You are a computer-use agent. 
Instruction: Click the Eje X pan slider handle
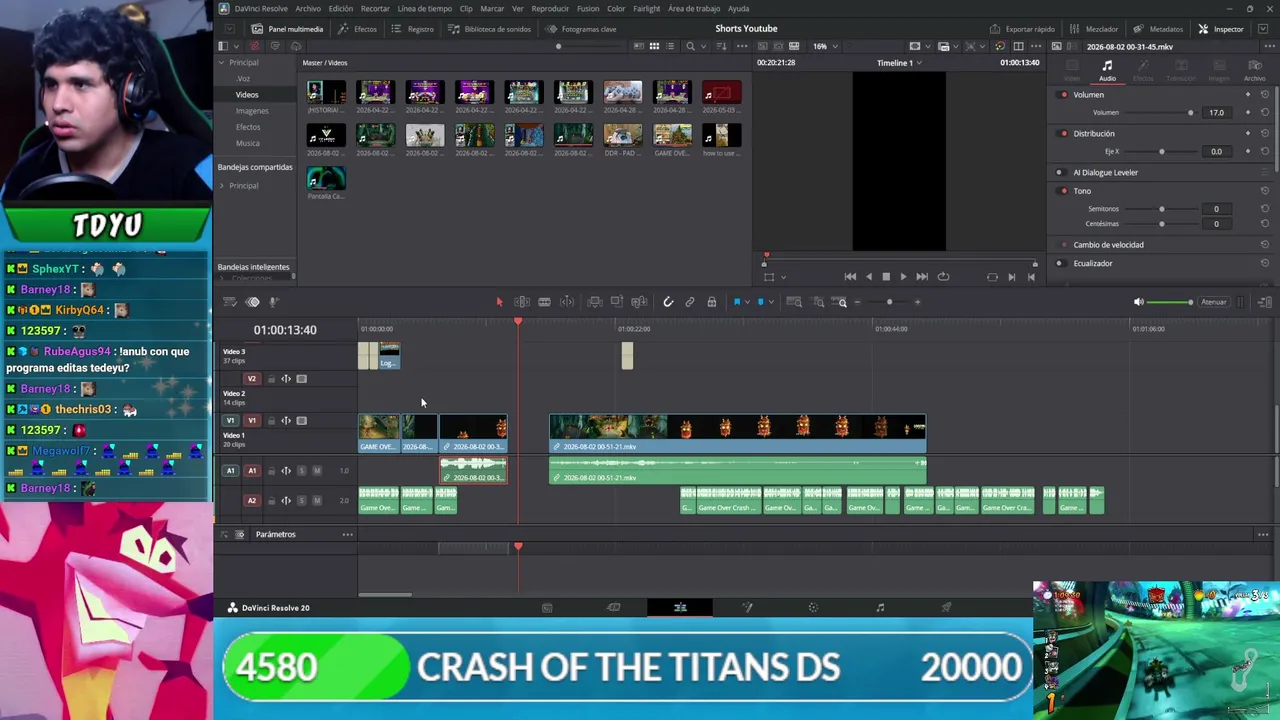tap(1161, 152)
